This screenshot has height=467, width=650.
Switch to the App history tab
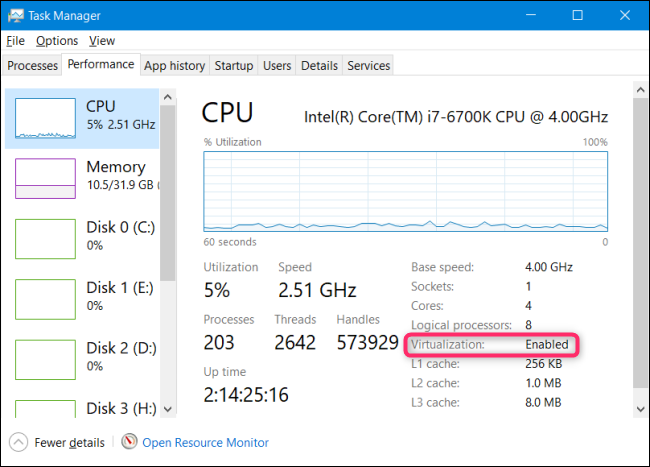pos(174,66)
